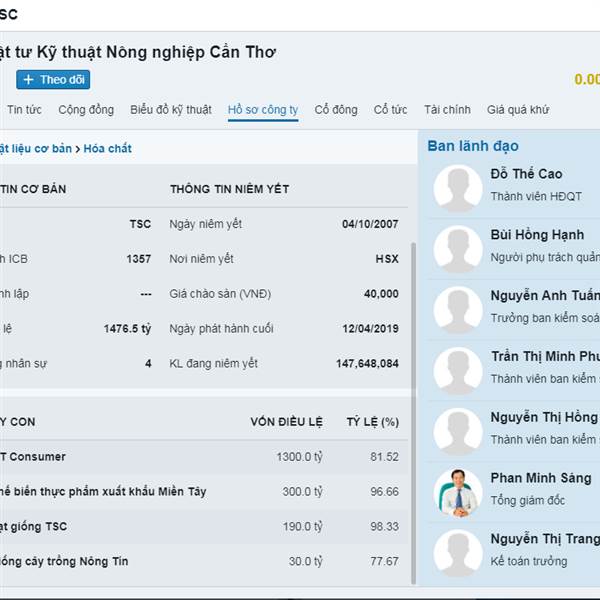Click the VỐN ĐIỀU LỆ column header
Screen dimensions: 600x600
(x=287, y=422)
